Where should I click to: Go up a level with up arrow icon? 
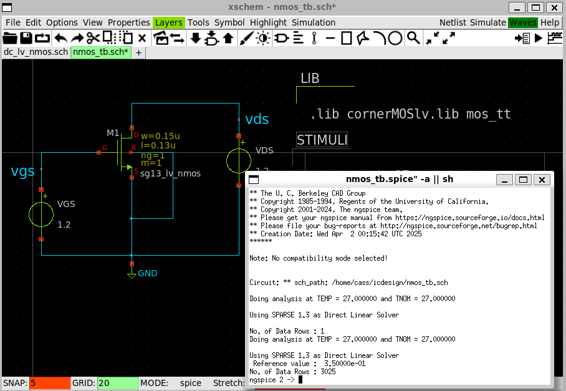[x=228, y=38]
